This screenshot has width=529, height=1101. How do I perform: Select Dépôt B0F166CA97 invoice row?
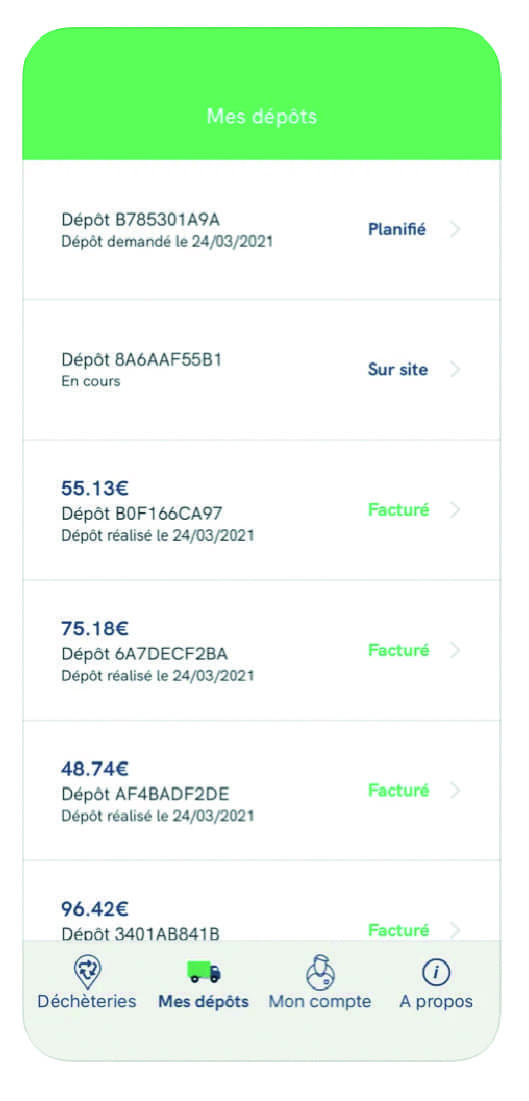(x=261, y=510)
